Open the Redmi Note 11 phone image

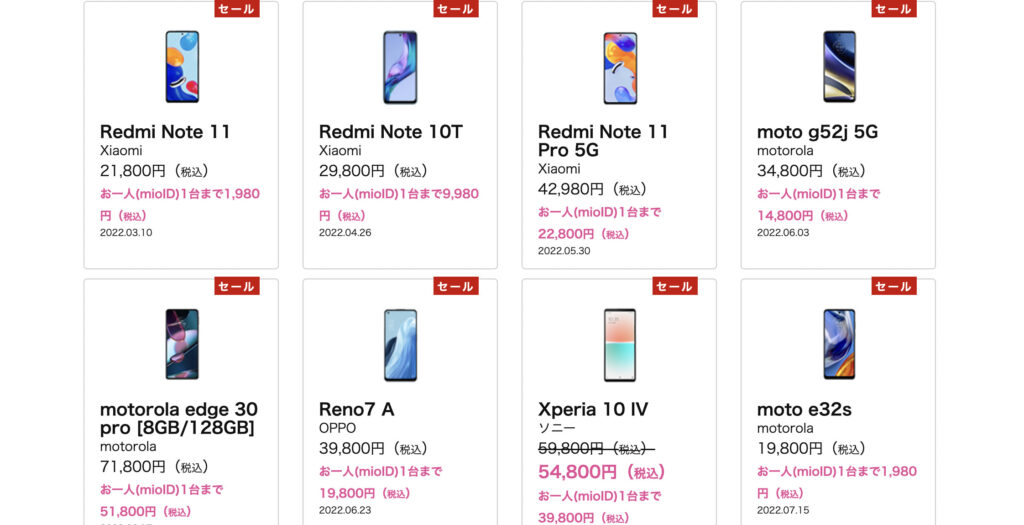click(182, 67)
